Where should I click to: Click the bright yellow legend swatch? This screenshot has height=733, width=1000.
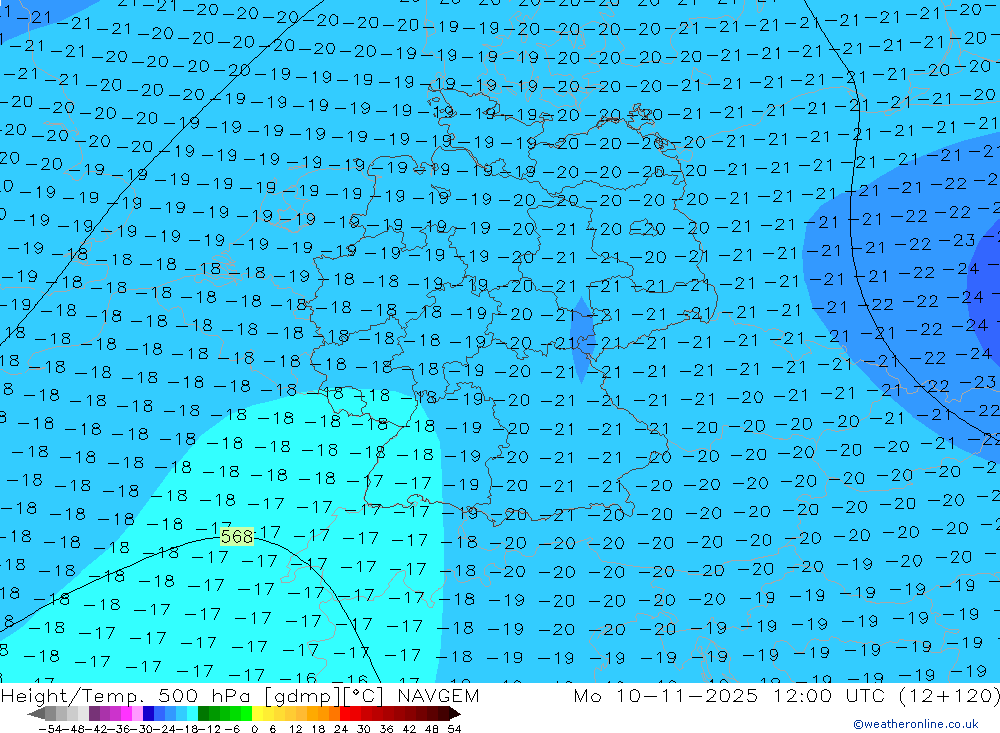258,713
